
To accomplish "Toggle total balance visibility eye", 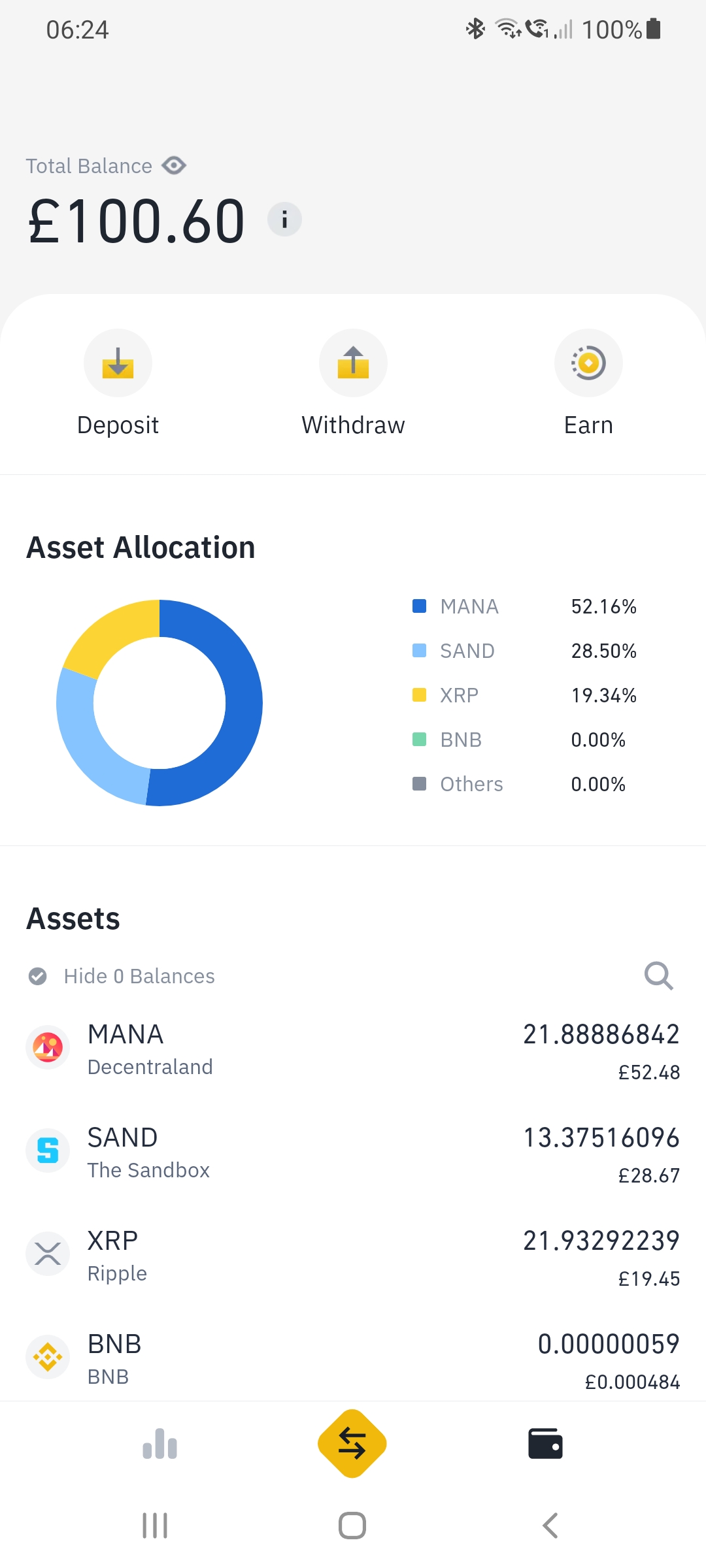I will [174, 166].
